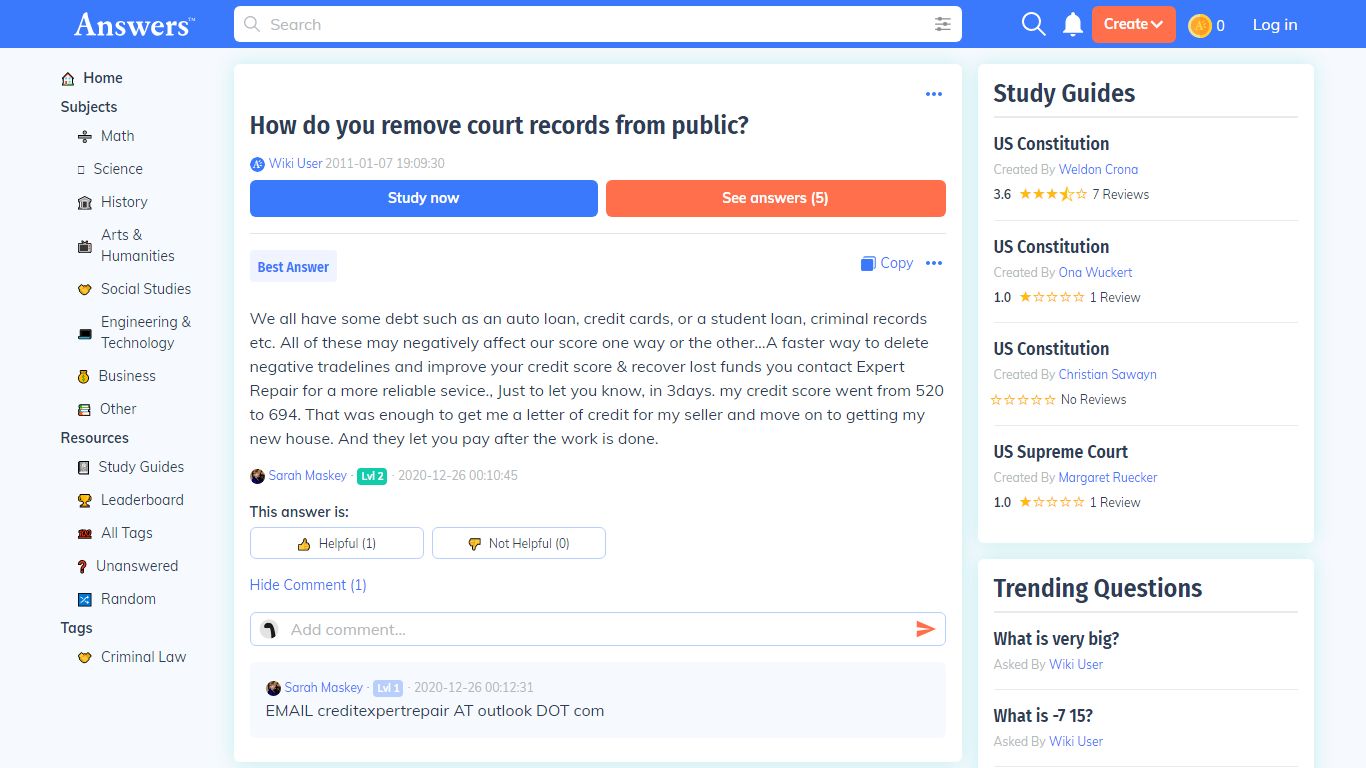1366x768 pixels.
Task: Open search filter options icon
Action: [942, 24]
